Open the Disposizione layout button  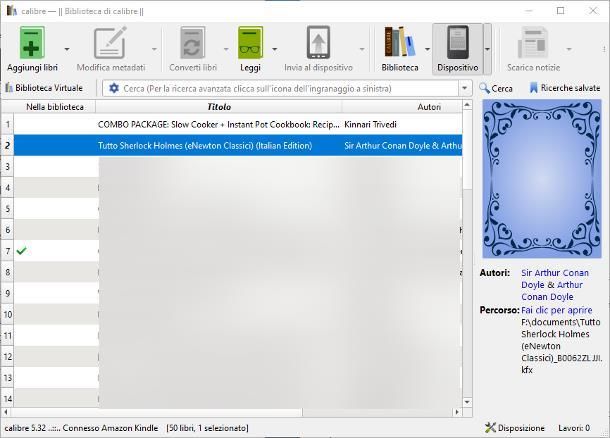pos(515,428)
